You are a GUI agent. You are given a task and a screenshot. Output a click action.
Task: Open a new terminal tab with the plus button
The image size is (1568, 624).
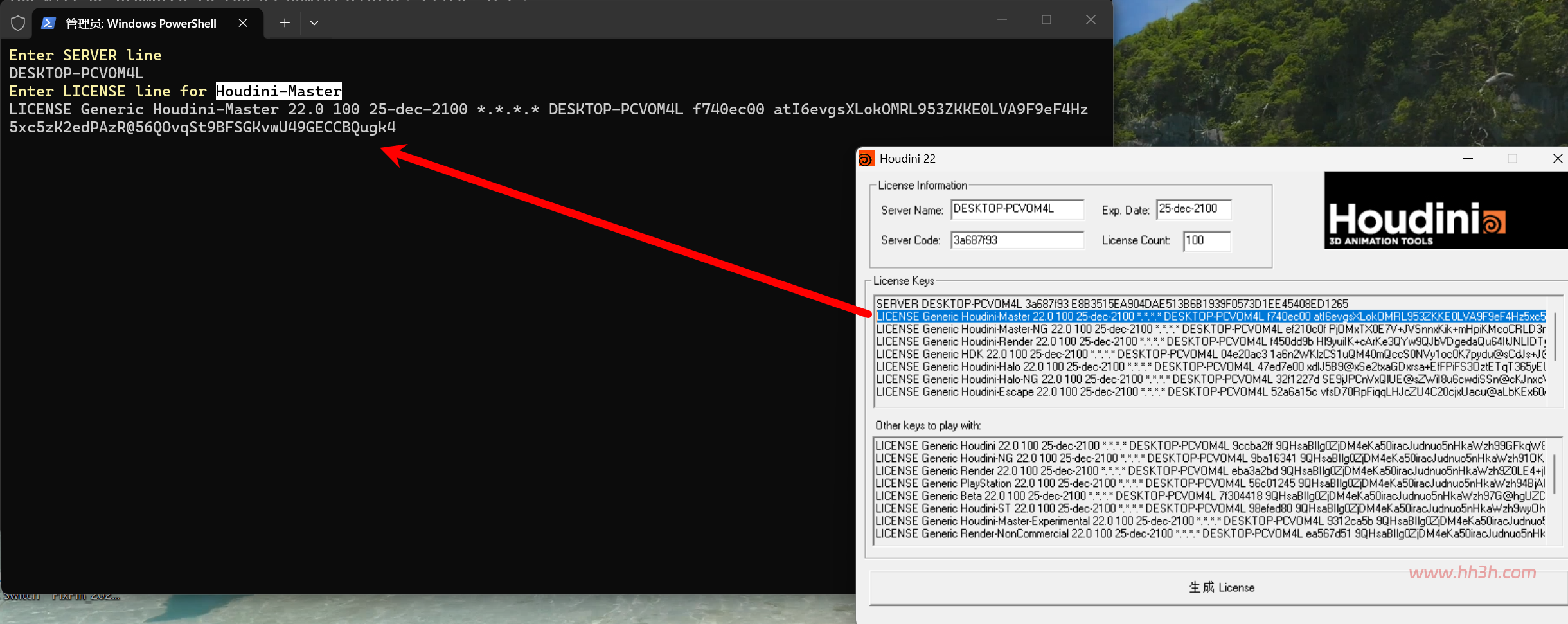(285, 23)
